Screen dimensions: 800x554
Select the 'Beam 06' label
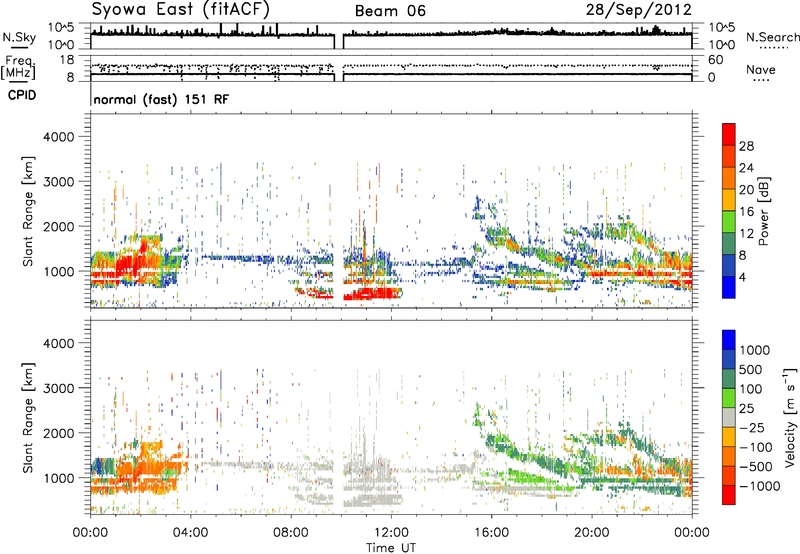click(x=390, y=11)
